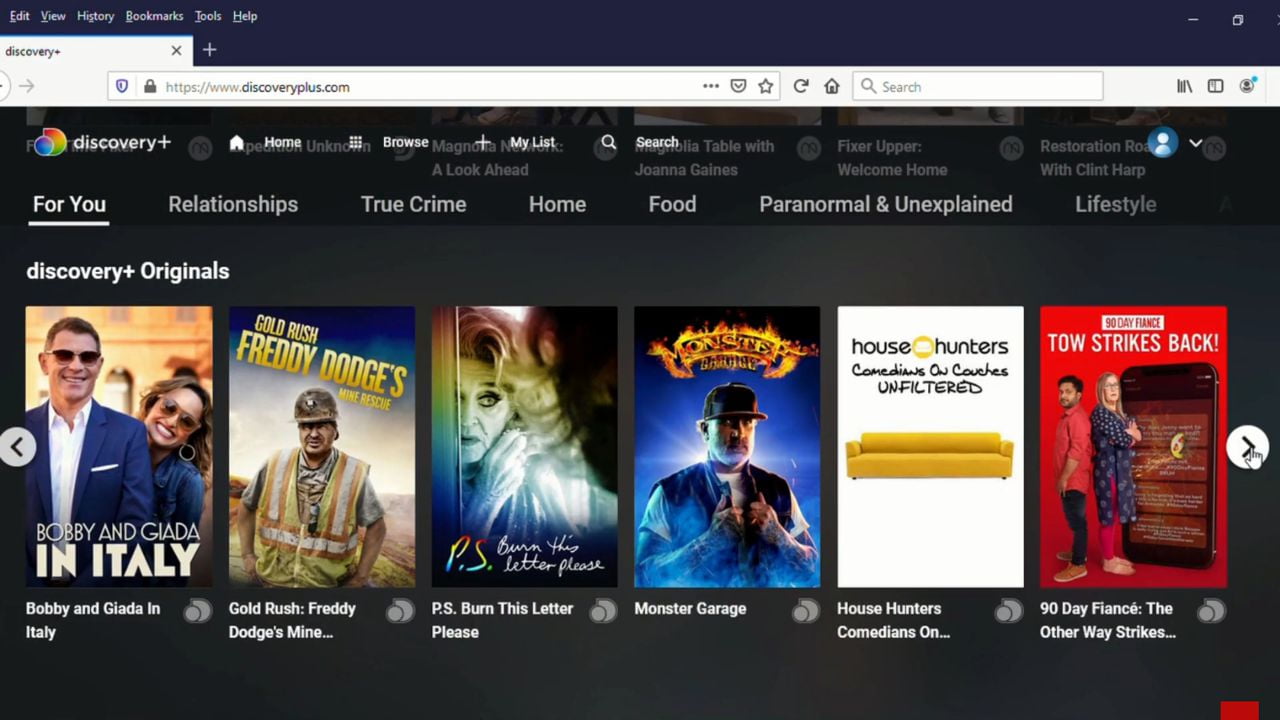Add Gold Rush: Freddy Dodge's Mine to list
This screenshot has width=1280, height=720.
[x=401, y=610]
